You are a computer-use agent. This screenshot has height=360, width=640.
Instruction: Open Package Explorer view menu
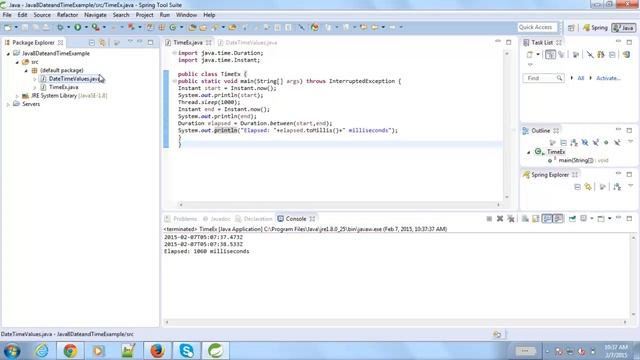click(130, 42)
